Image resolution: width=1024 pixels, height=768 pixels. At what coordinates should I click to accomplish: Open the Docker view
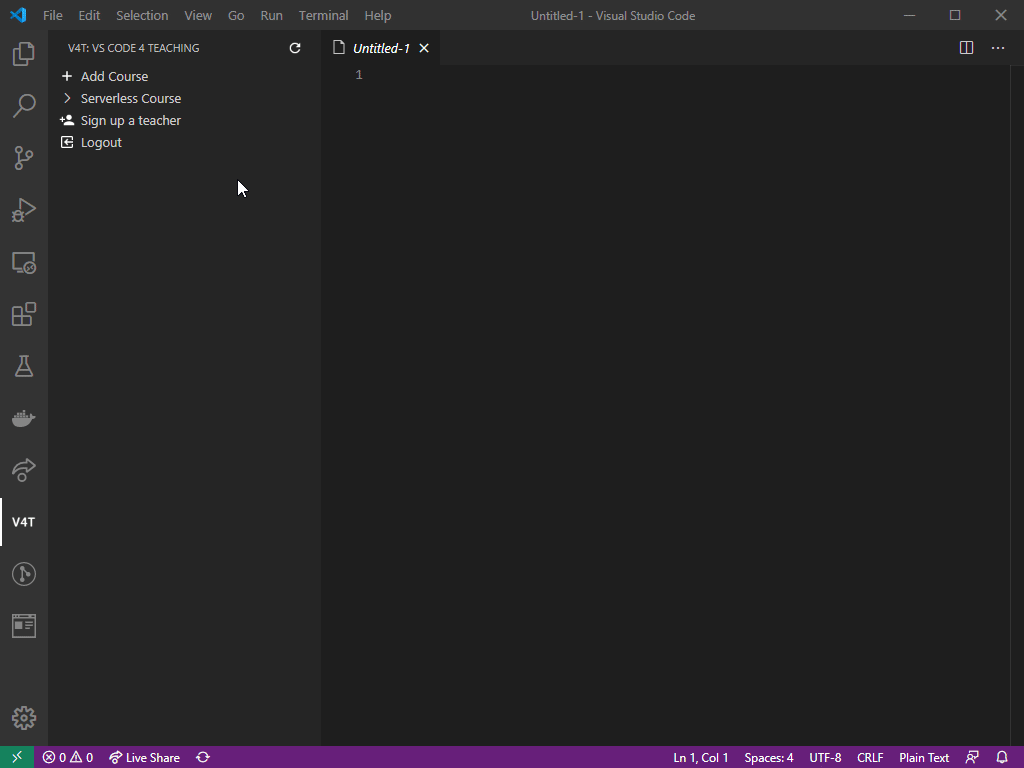click(24, 418)
